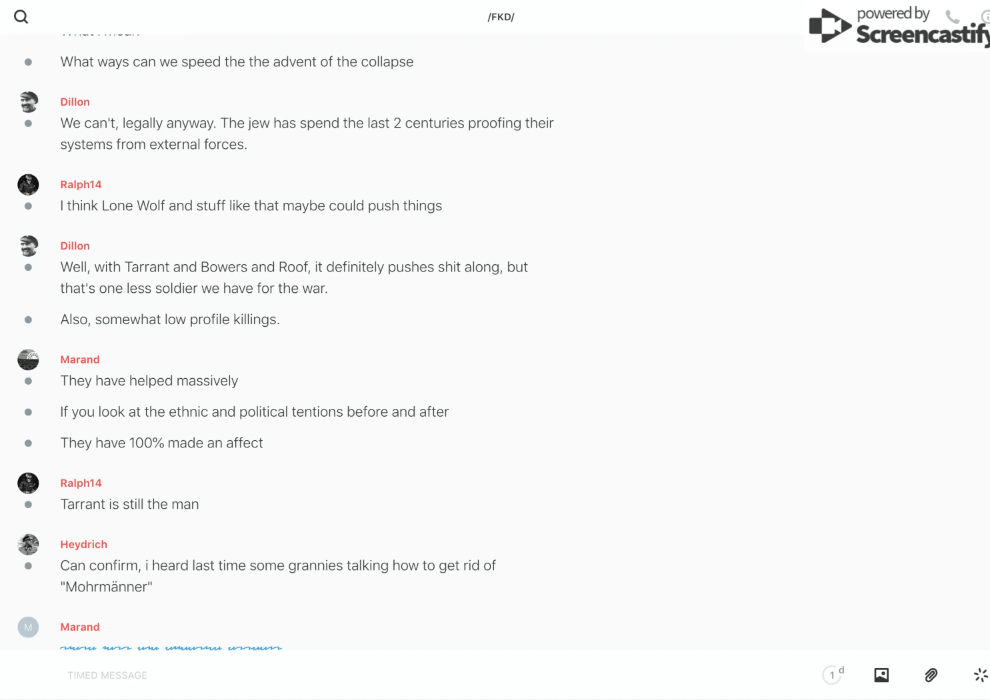The image size is (990, 700).
Task: Select the Marand username above 'They have helped'
Action: [x=80, y=359]
